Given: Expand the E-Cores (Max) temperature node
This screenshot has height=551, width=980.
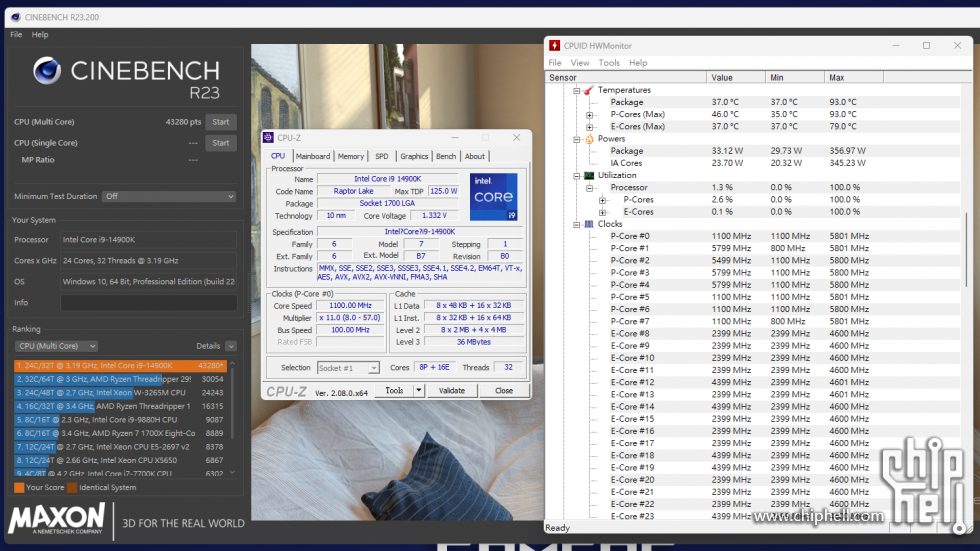Looking at the screenshot, I should (589, 127).
